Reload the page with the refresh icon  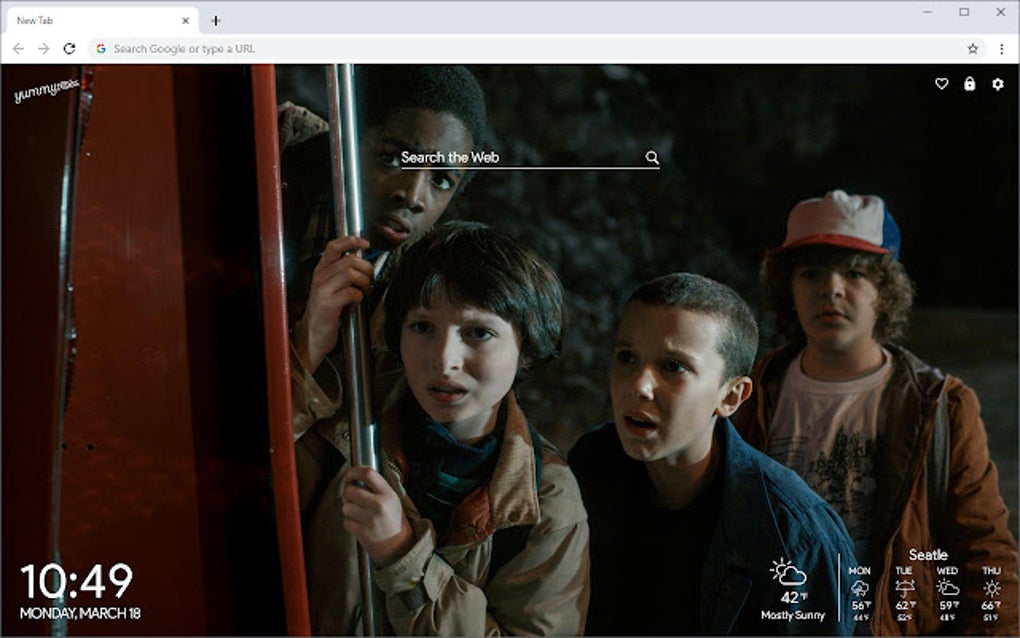[x=68, y=47]
